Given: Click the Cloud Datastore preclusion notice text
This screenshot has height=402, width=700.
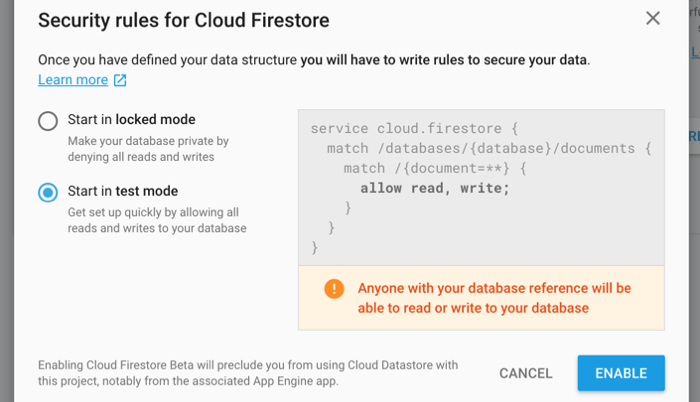Looking at the screenshot, I should tap(248, 373).
